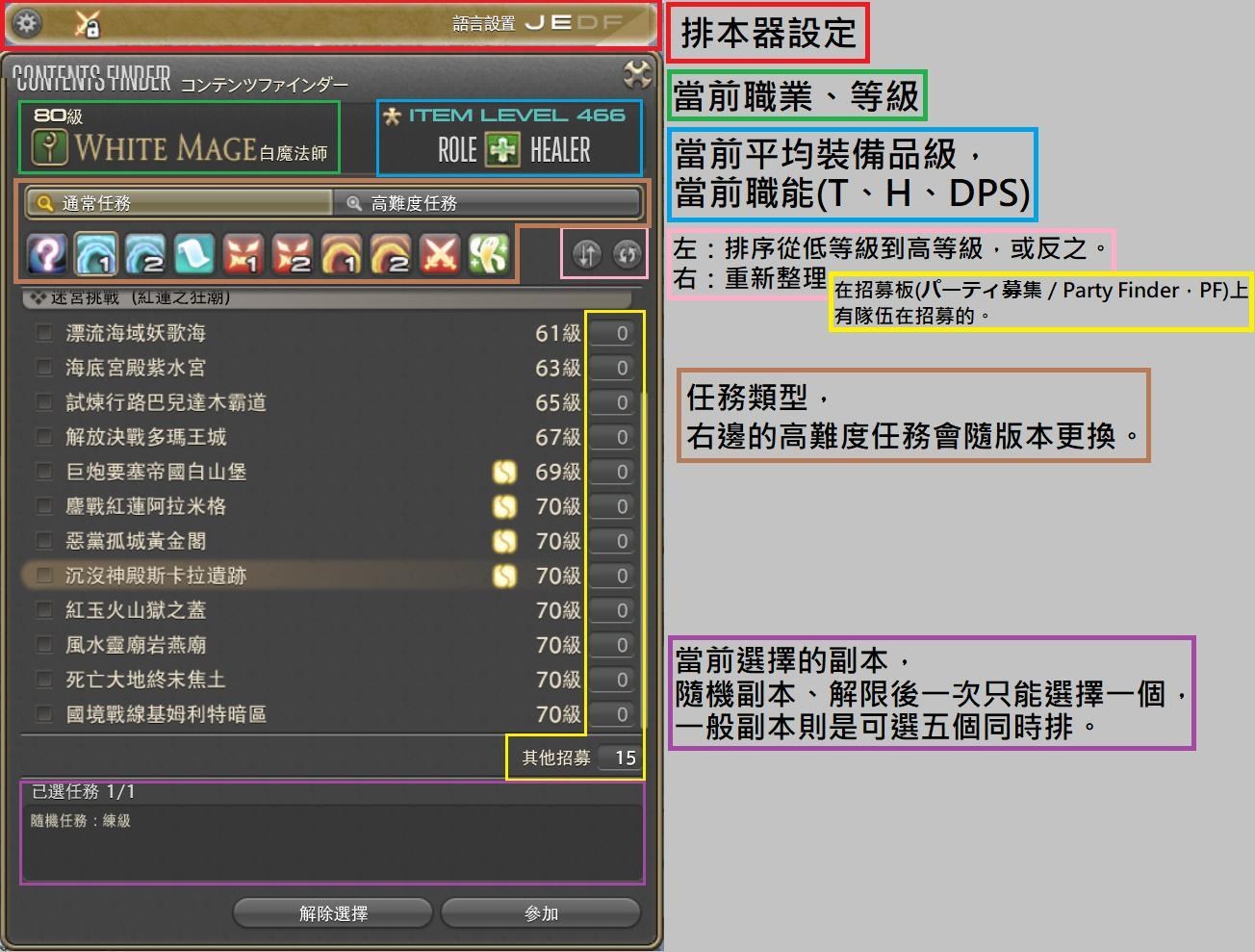
Task: Close the Contents Finder window
Action: pyautogui.click(x=636, y=74)
